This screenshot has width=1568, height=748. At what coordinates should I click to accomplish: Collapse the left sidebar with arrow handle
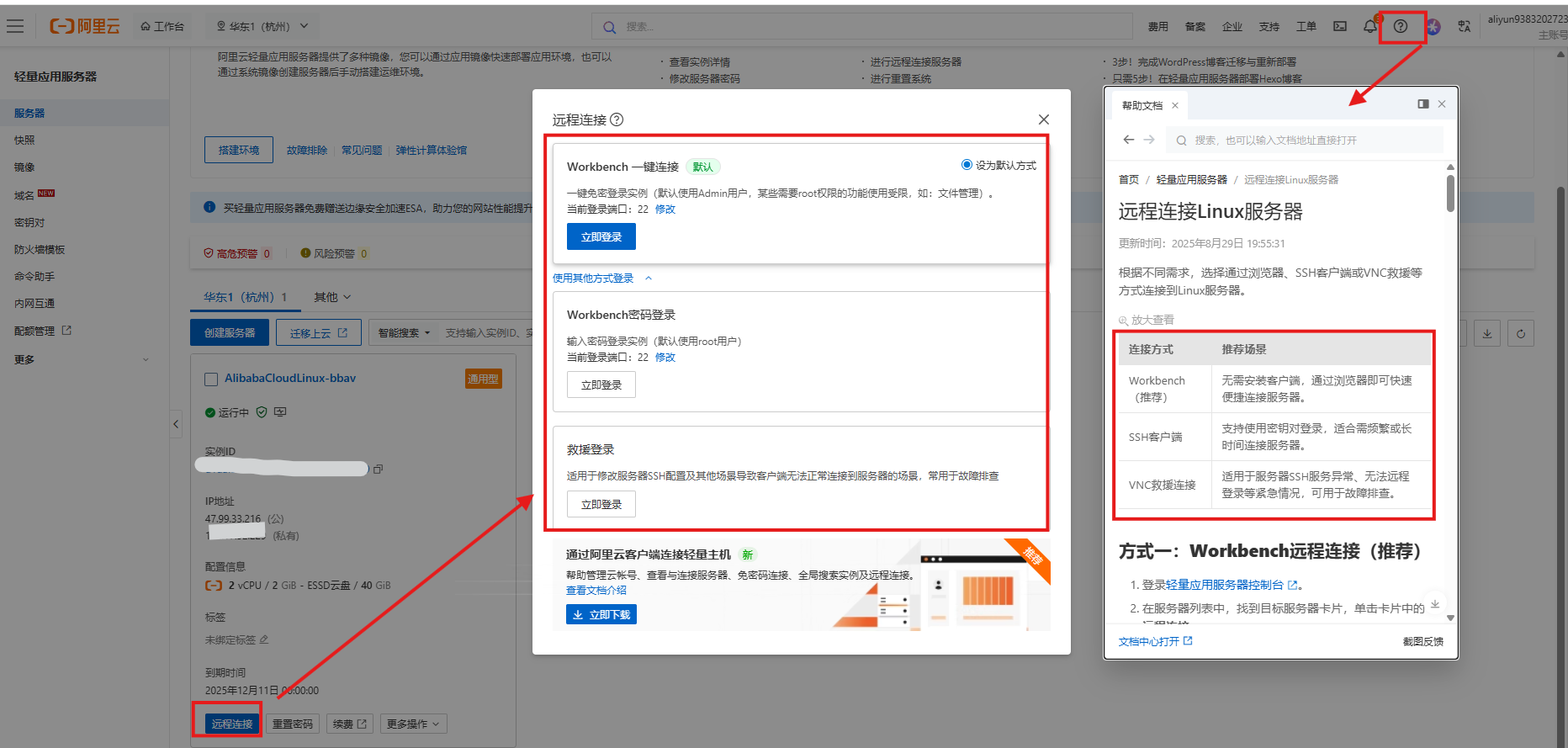pyautogui.click(x=176, y=424)
